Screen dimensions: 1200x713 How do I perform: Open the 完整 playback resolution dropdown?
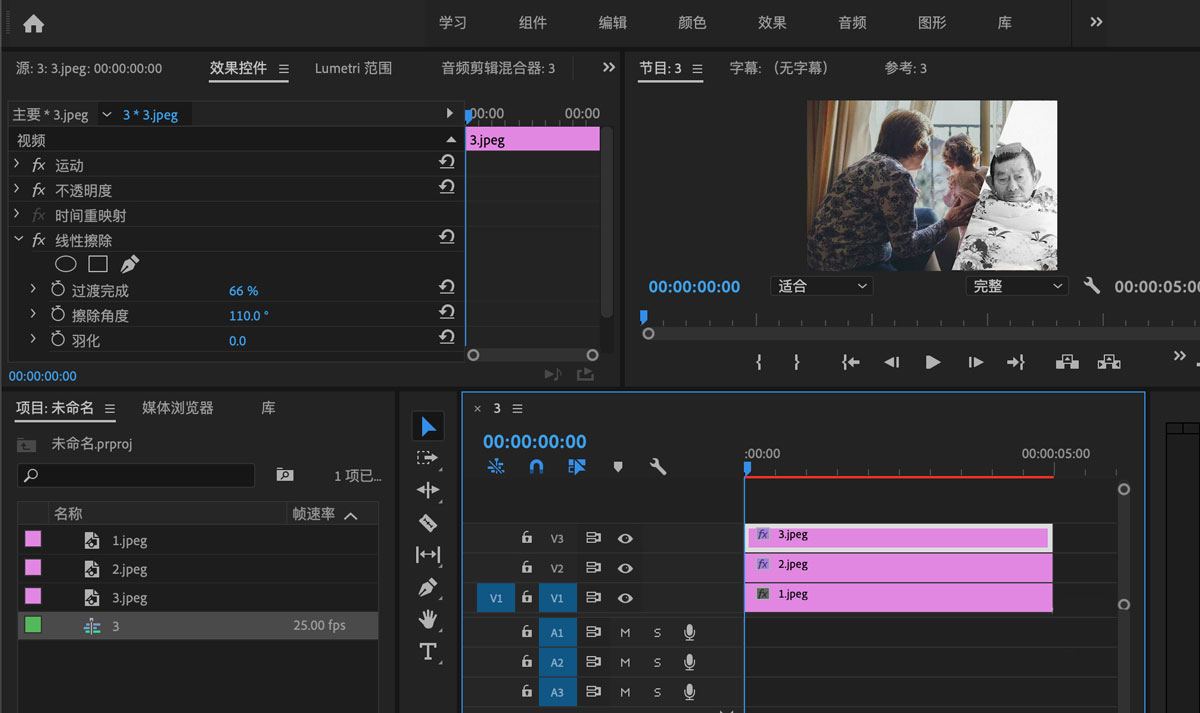[1016, 286]
